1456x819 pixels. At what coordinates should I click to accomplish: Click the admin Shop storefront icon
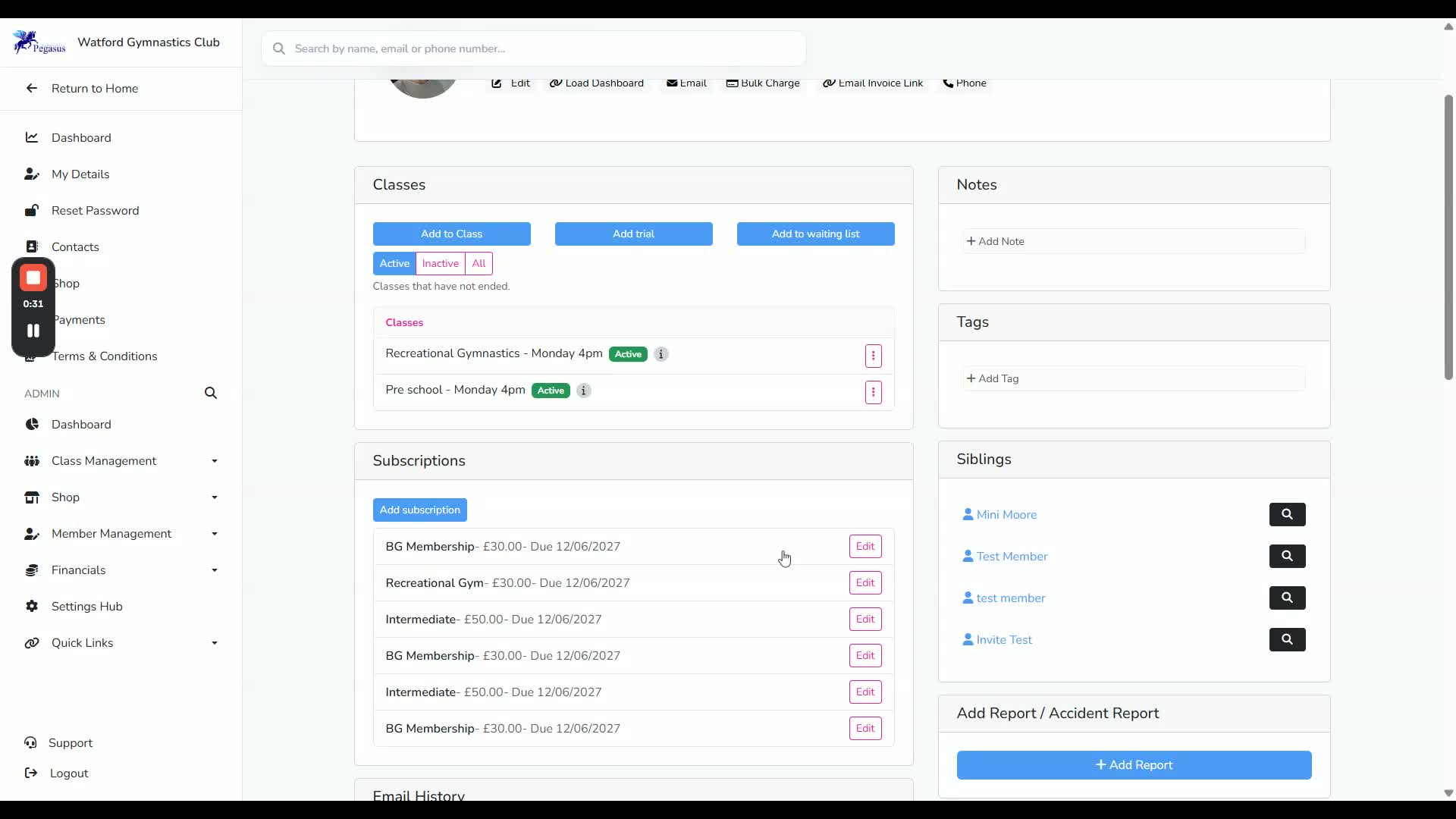coord(32,497)
